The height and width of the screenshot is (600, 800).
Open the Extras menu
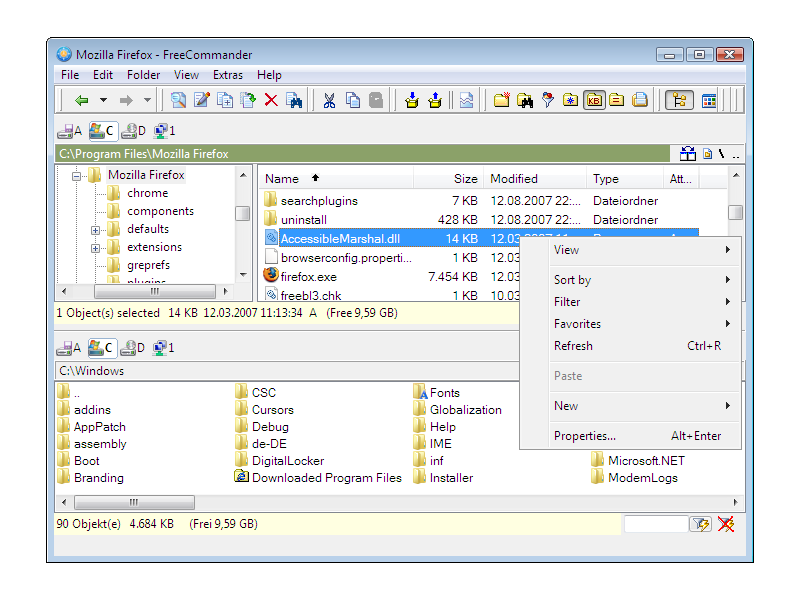[227, 75]
